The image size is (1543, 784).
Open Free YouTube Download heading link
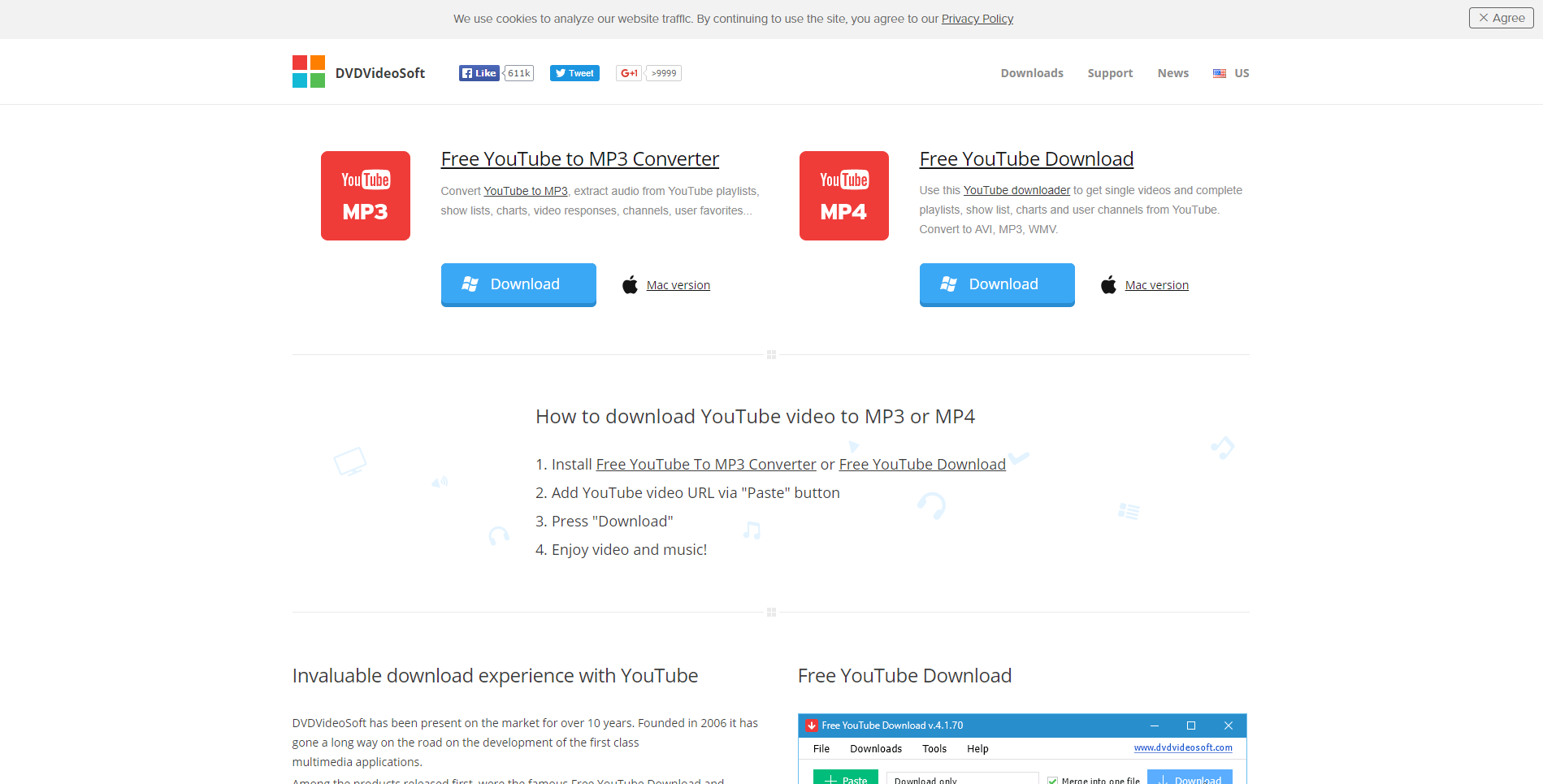(1026, 159)
